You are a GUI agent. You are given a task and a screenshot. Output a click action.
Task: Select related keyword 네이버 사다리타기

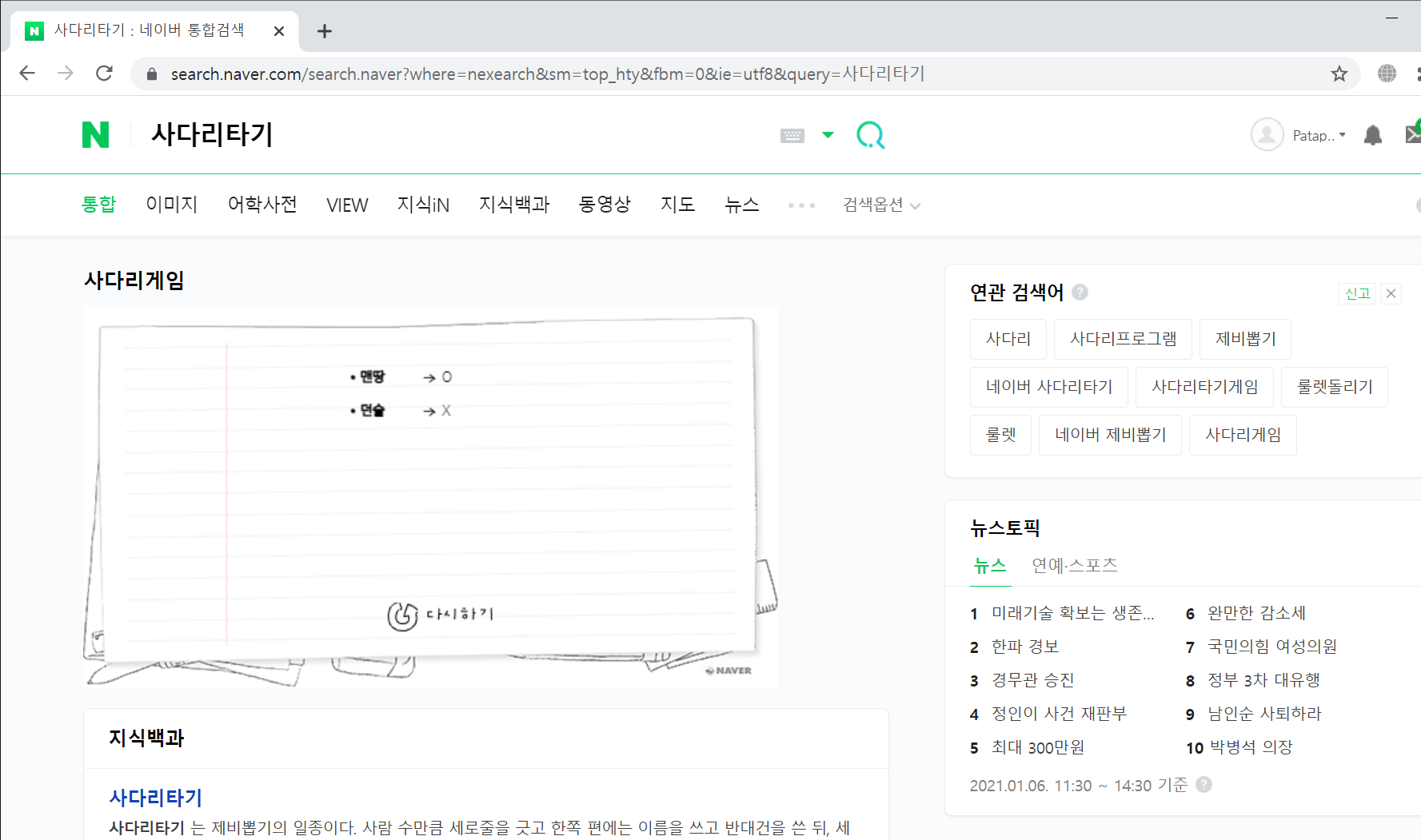click(x=1049, y=387)
